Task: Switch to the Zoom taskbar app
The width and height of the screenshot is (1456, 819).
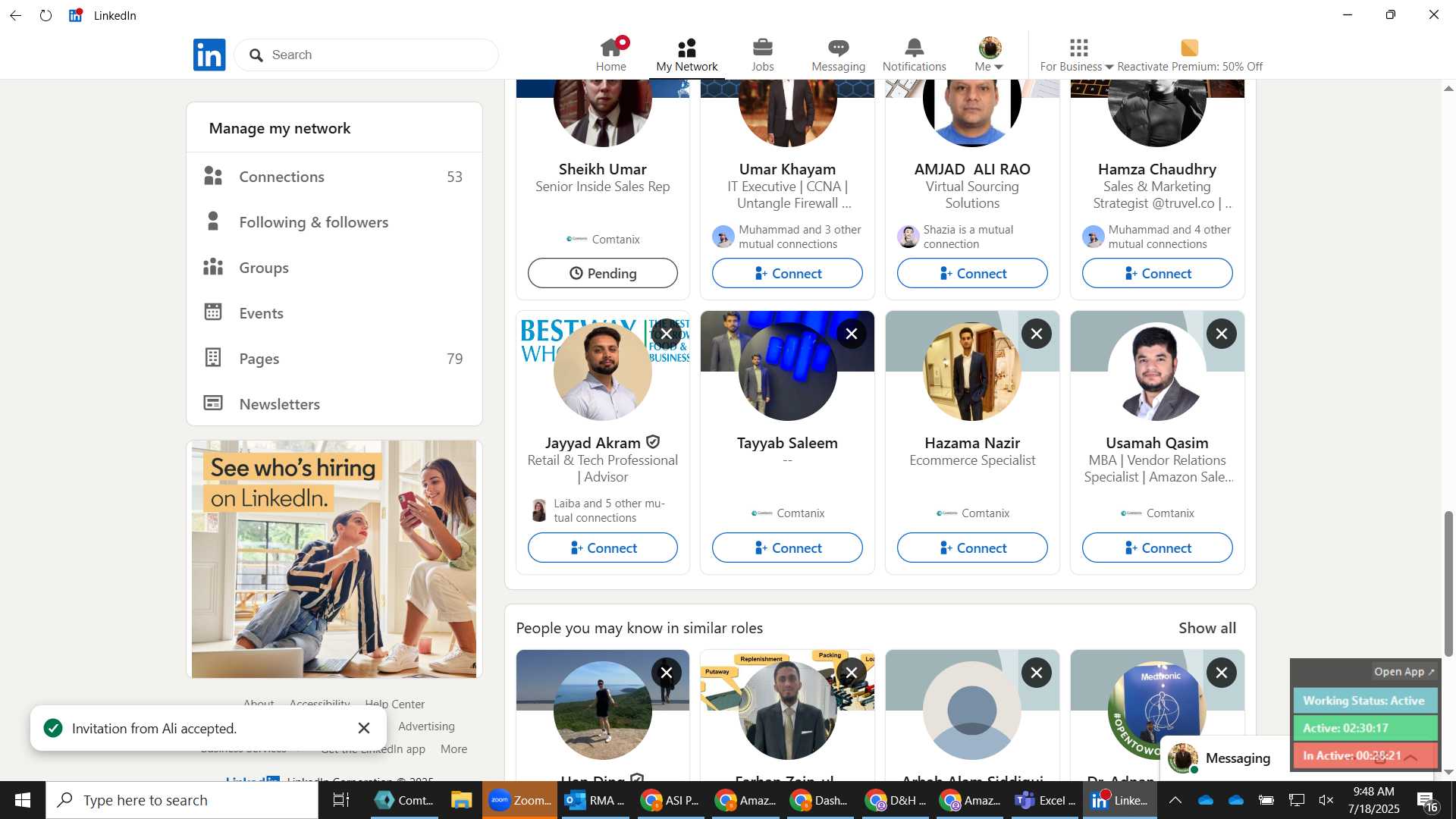Action: tap(520, 800)
